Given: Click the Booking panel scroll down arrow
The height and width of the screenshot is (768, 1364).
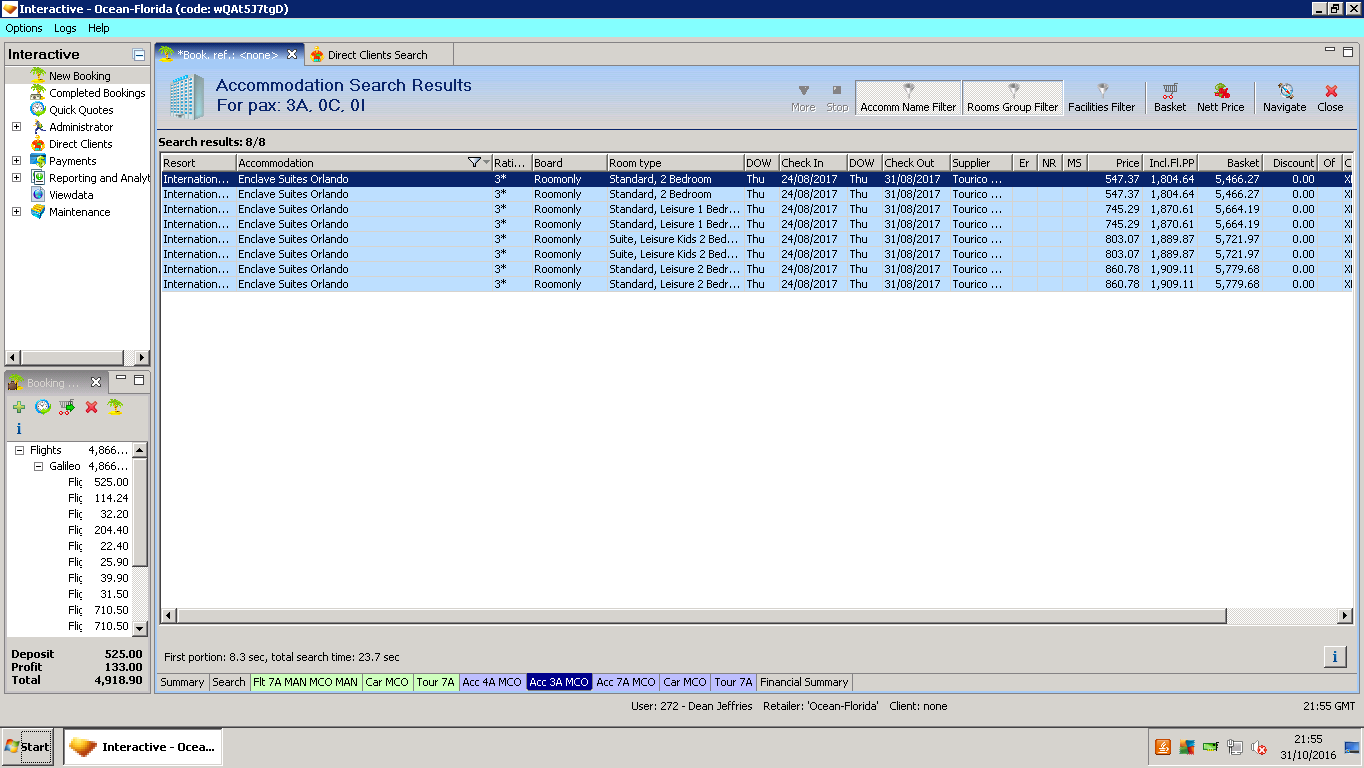Looking at the screenshot, I should coord(140,628).
